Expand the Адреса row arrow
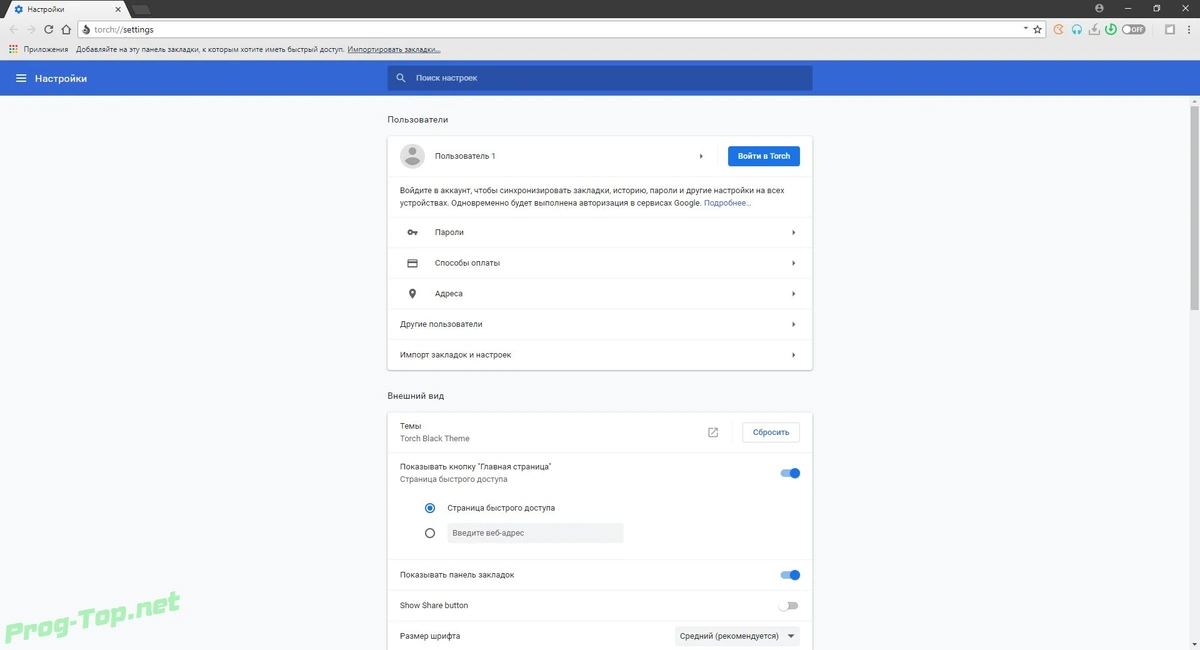This screenshot has height=650, width=1200. point(794,294)
